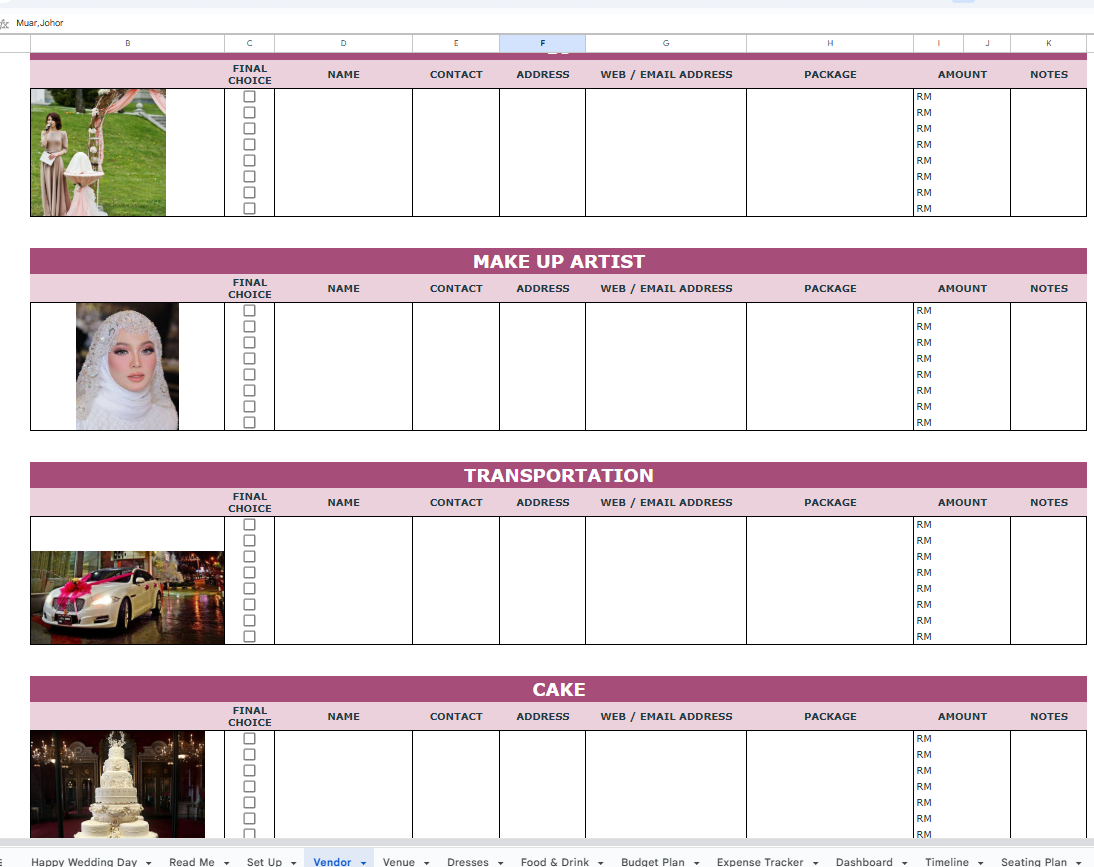Viewport: 1094px width, 867px height.
Task: Open dropdown arrow beside Happy Wedding Day tab
Action: tap(148, 862)
